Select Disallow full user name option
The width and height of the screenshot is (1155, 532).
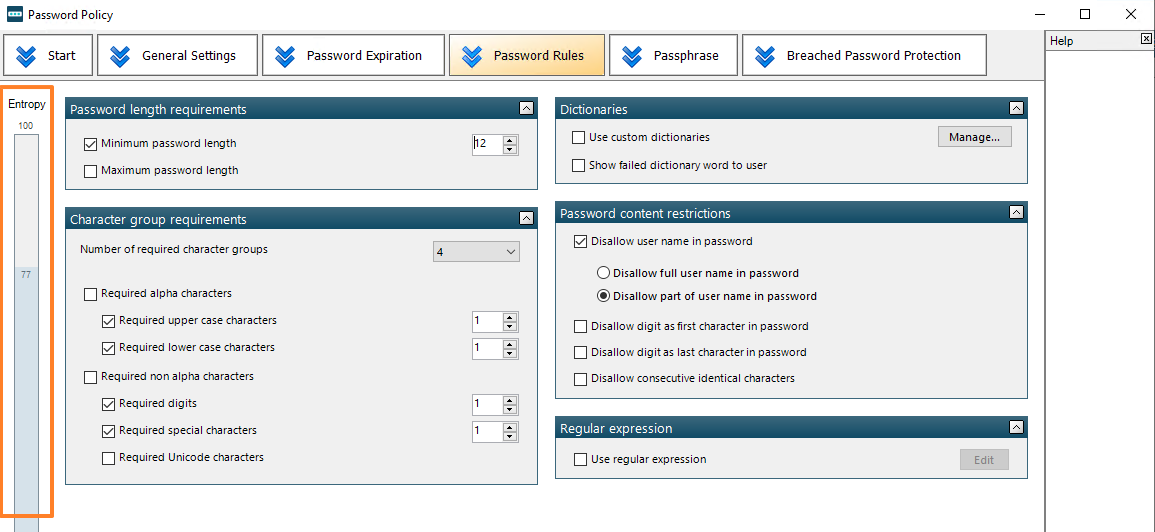pos(603,273)
